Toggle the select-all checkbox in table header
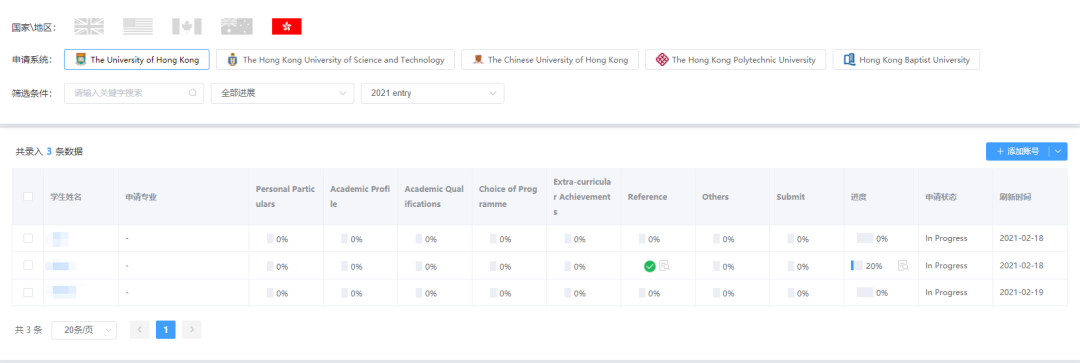Image resolution: width=1080 pixels, height=363 pixels. [x=28, y=196]
